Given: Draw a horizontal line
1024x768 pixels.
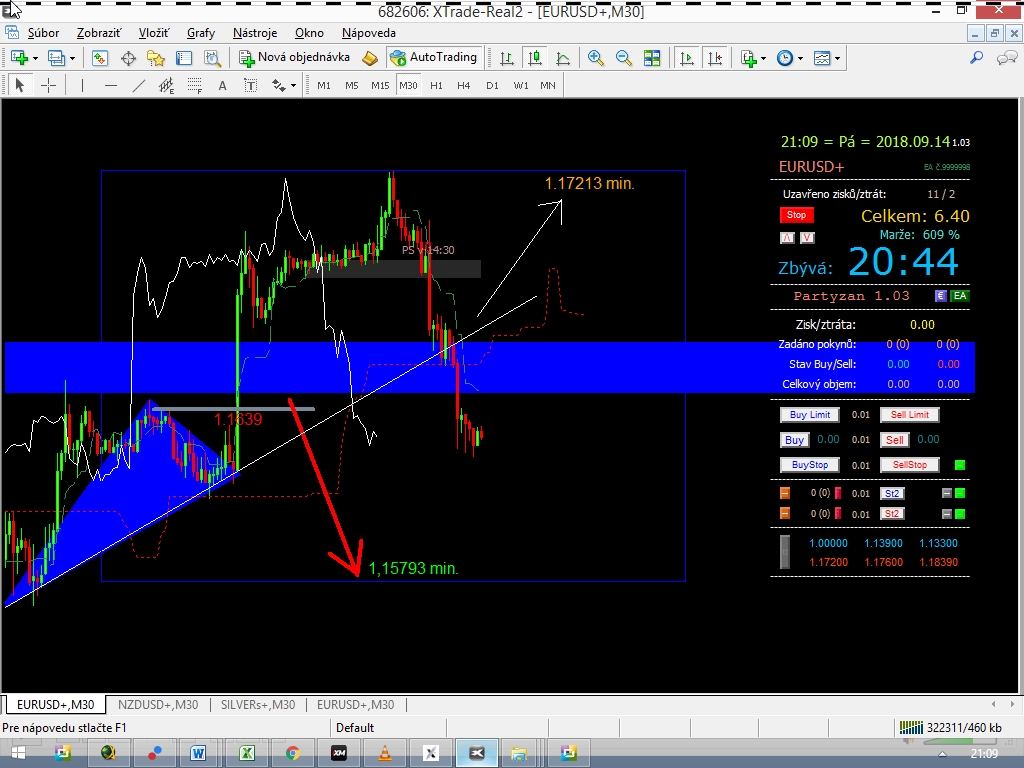Looking at the screenshot, I should tap(110, 85).
